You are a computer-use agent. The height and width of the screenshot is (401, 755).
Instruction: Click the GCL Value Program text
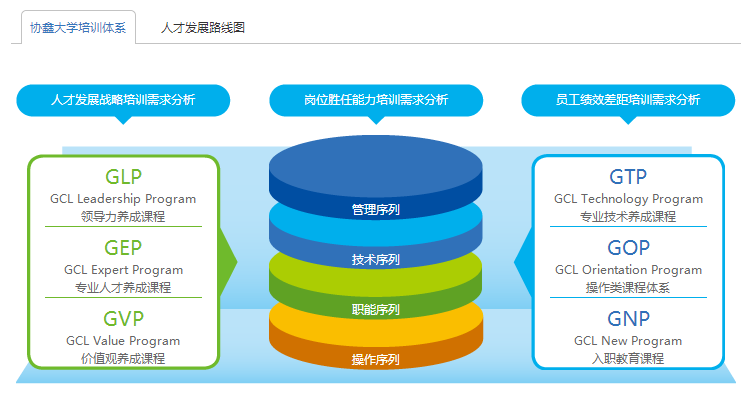pyautogui.click(x=123, y=341)
